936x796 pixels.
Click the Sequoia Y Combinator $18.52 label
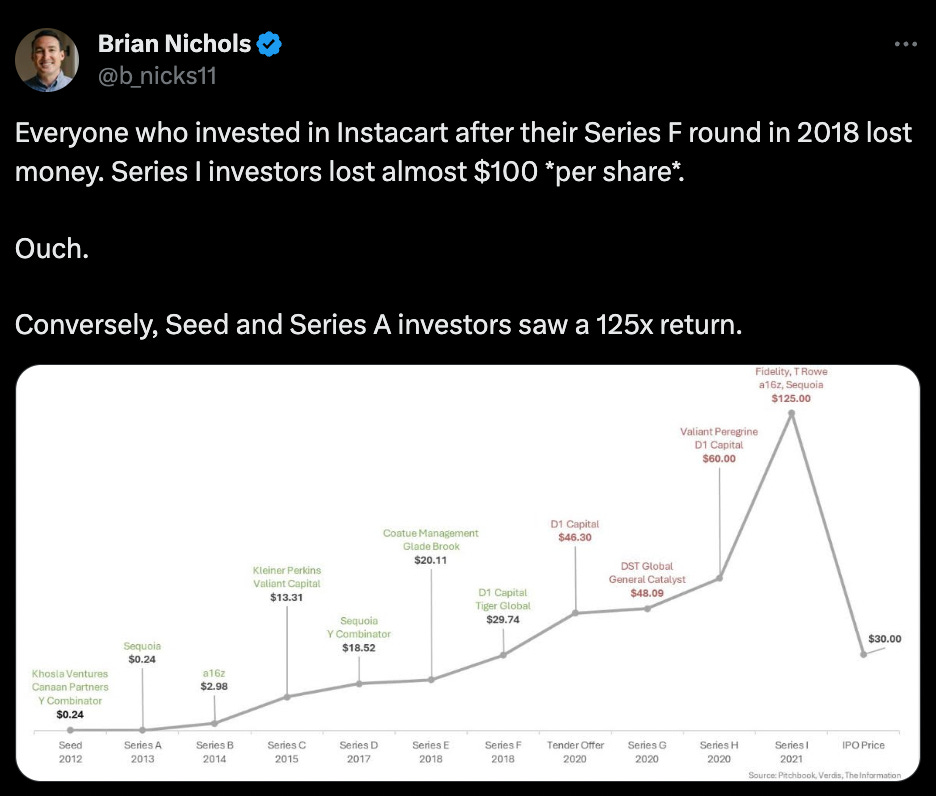(359, 634)
